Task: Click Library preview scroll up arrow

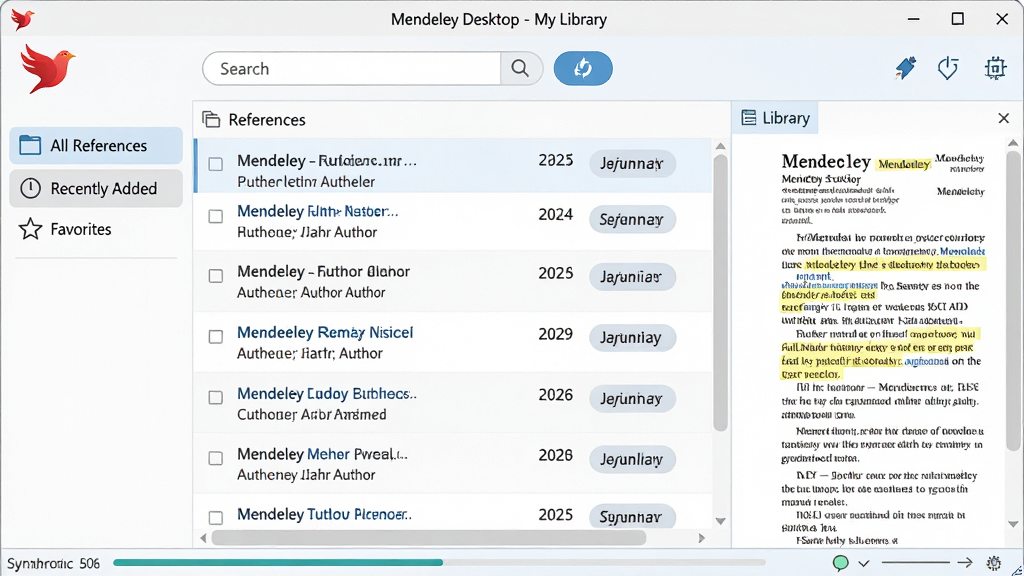Action: tap(1013, 143)
